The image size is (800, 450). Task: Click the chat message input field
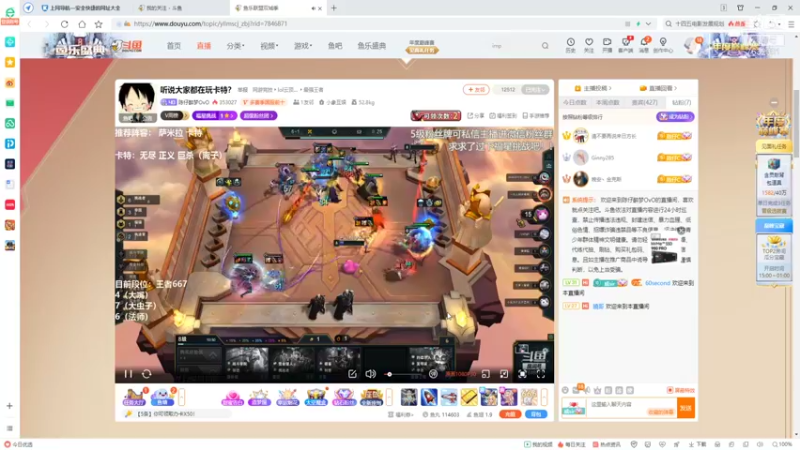[x=631, y=407]
